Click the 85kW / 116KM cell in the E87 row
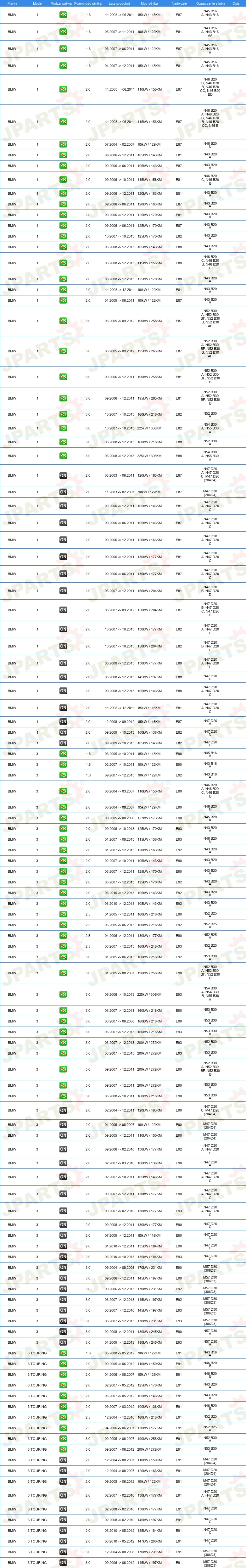This screenshot has width=246, height=1568. click(x=149, y=722)
